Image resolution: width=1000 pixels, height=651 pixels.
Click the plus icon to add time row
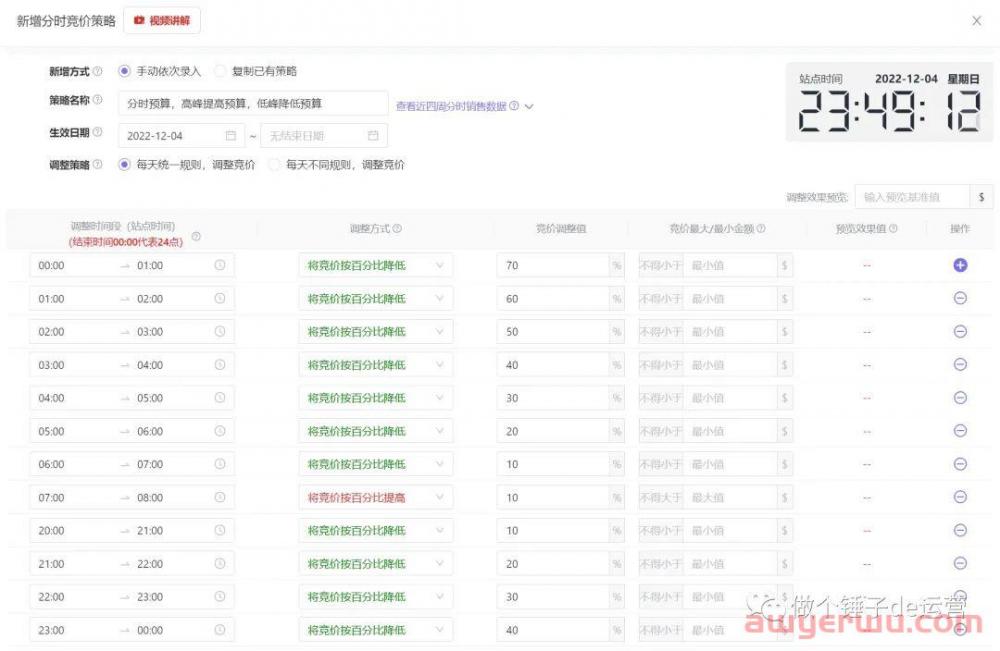pos(960,265)
